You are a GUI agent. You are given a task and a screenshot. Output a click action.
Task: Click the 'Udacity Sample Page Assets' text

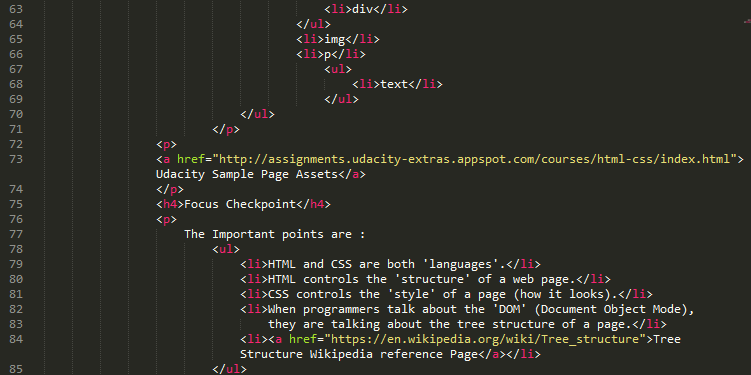tap(247, 174)
